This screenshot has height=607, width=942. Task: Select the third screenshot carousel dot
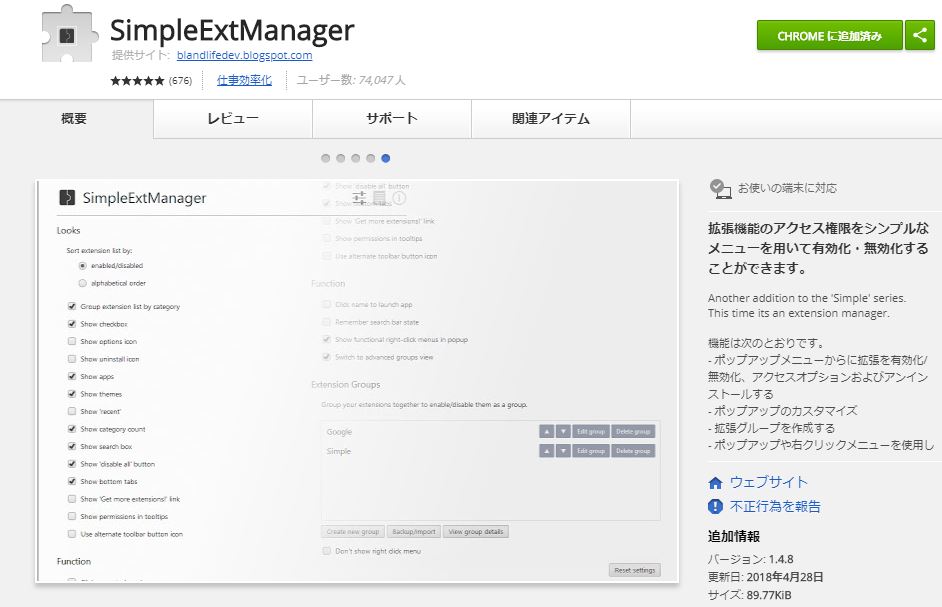point(356,159)
